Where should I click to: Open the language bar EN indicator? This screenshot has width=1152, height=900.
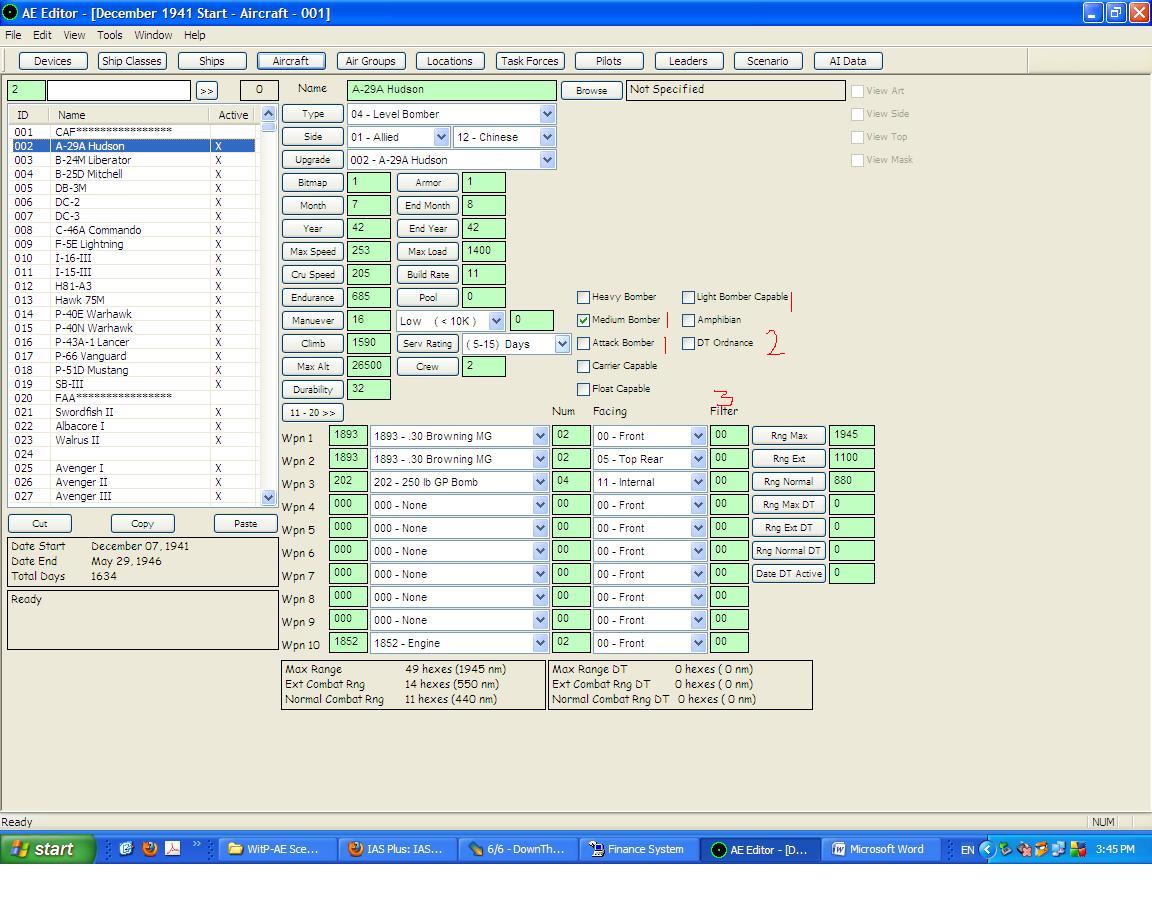(966, 849)
